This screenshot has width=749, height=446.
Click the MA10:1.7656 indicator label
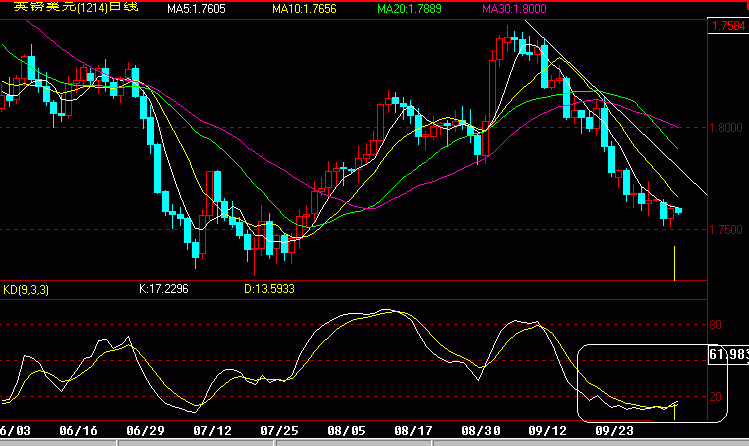[x=304, y=9]
